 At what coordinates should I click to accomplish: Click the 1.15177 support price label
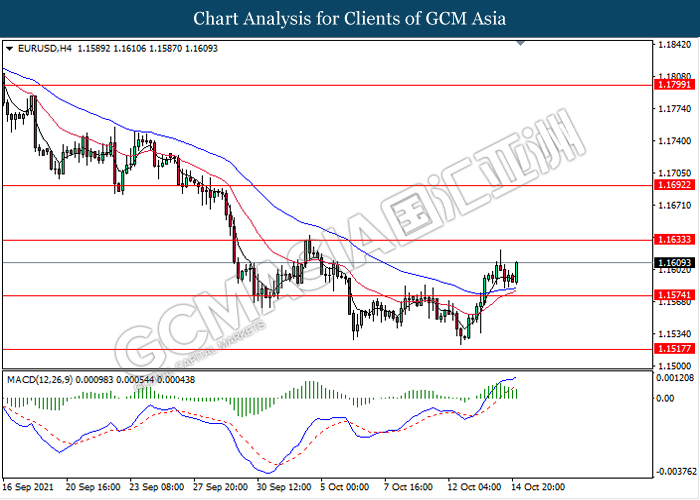[675, 348]
